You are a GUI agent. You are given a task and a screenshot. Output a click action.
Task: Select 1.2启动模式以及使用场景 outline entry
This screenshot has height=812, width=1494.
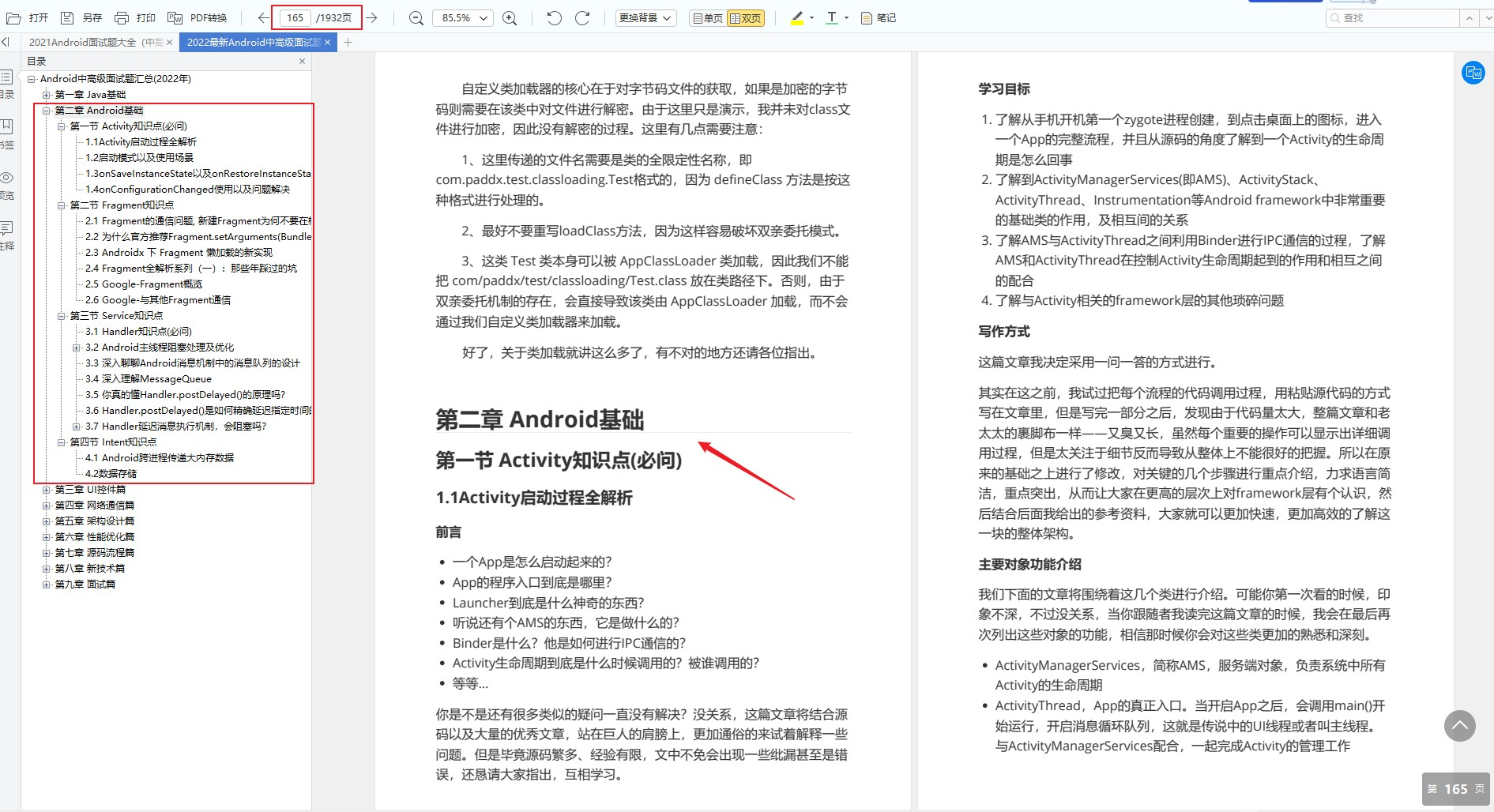tap(139, 158)
